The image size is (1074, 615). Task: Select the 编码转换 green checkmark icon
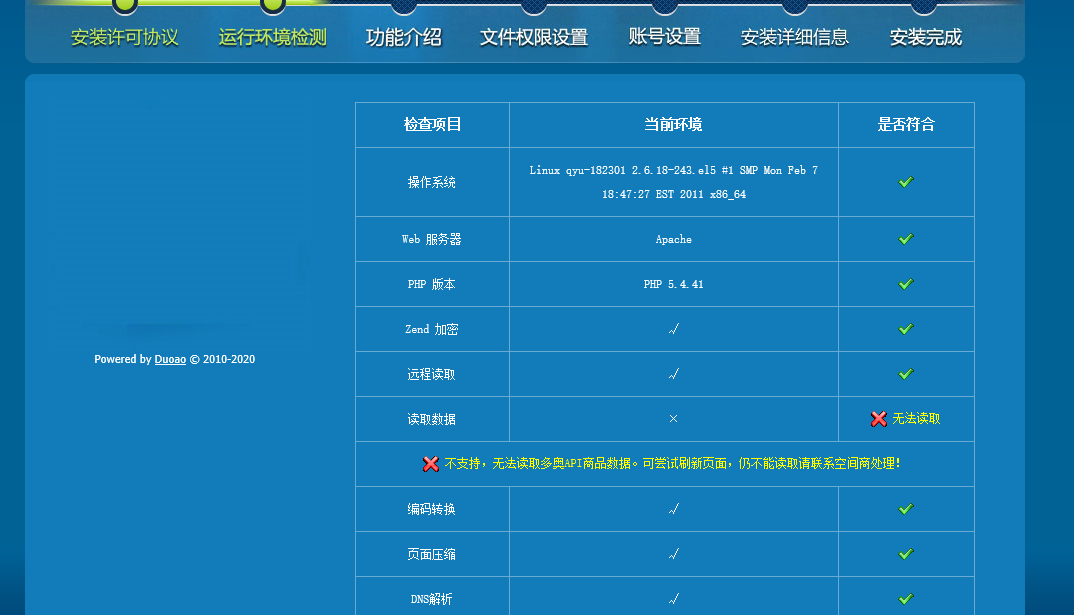click(905, 509)
